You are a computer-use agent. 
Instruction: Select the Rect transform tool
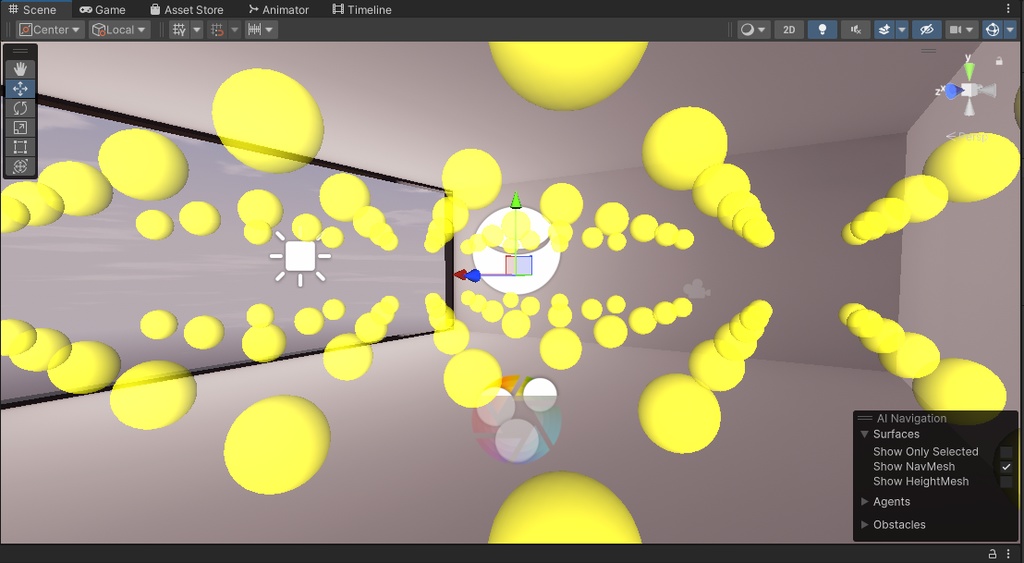click(20, 147)
